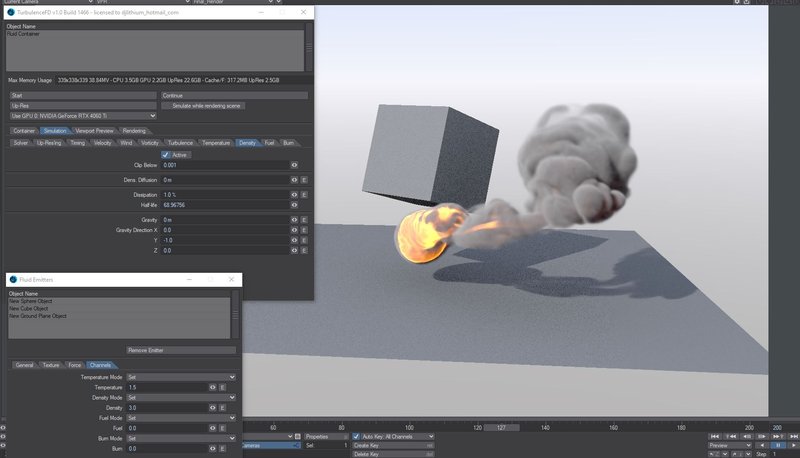This screenshot has height=458, width=800.
Task: Open the envelope E button for emitter Density
Action: click(222, 408)
